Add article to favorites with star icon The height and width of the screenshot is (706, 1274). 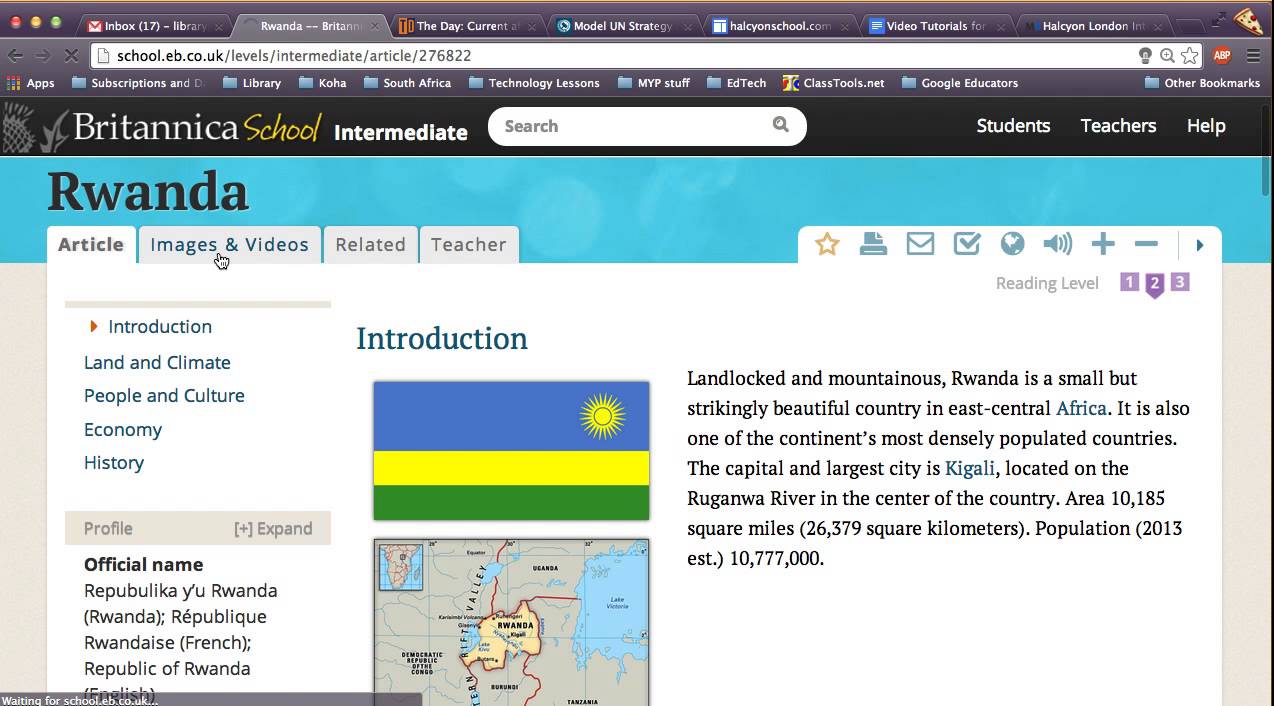click(x=827, y=244)
